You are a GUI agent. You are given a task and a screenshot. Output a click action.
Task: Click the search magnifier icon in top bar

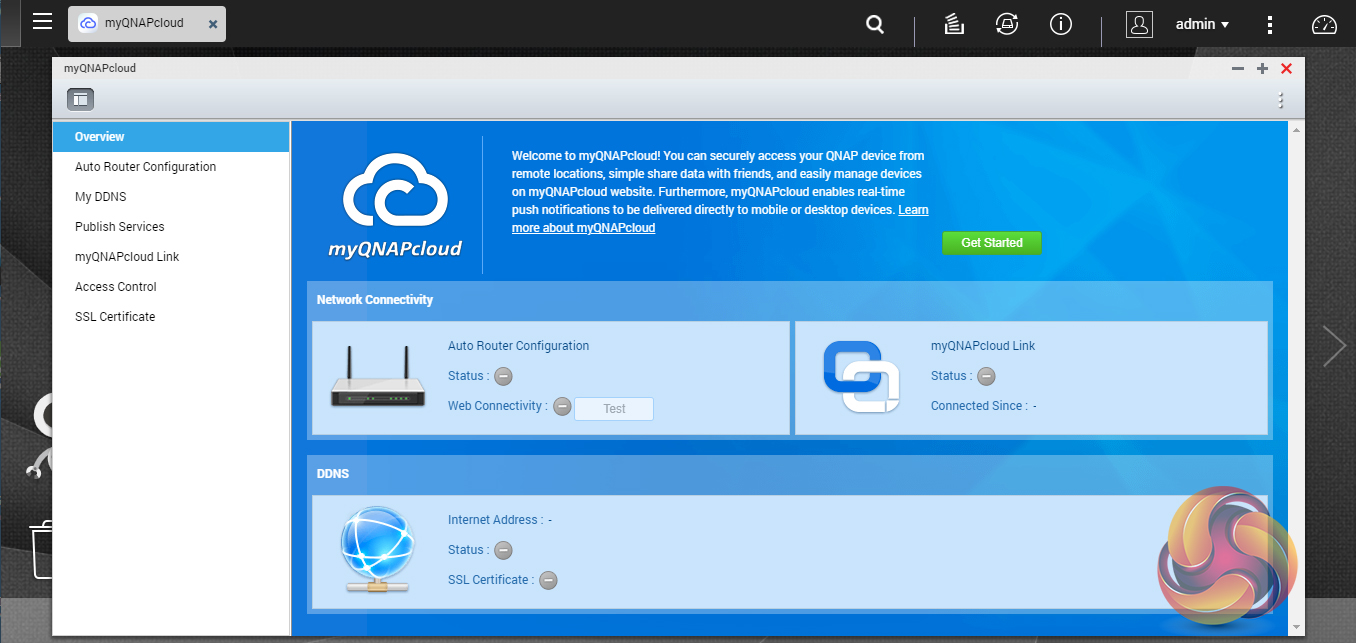pos(875,25)
